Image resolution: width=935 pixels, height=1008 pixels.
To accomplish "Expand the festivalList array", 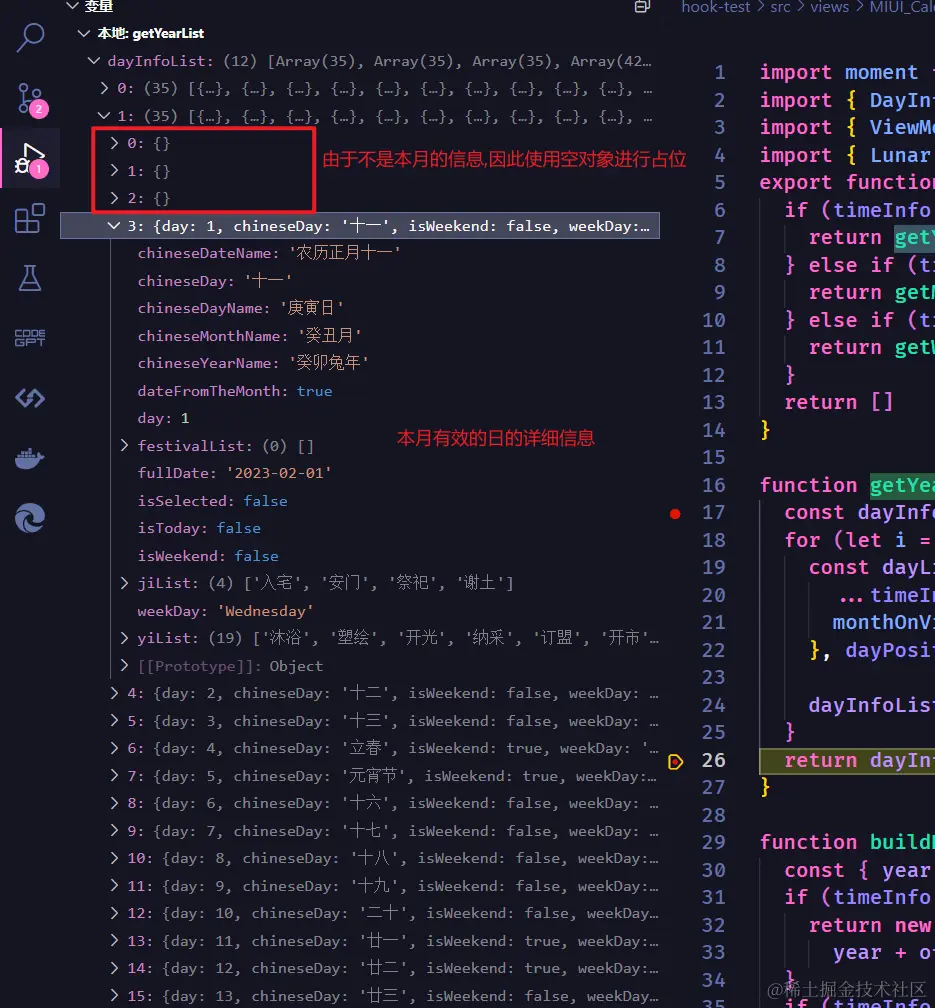I will coord(125,446).
